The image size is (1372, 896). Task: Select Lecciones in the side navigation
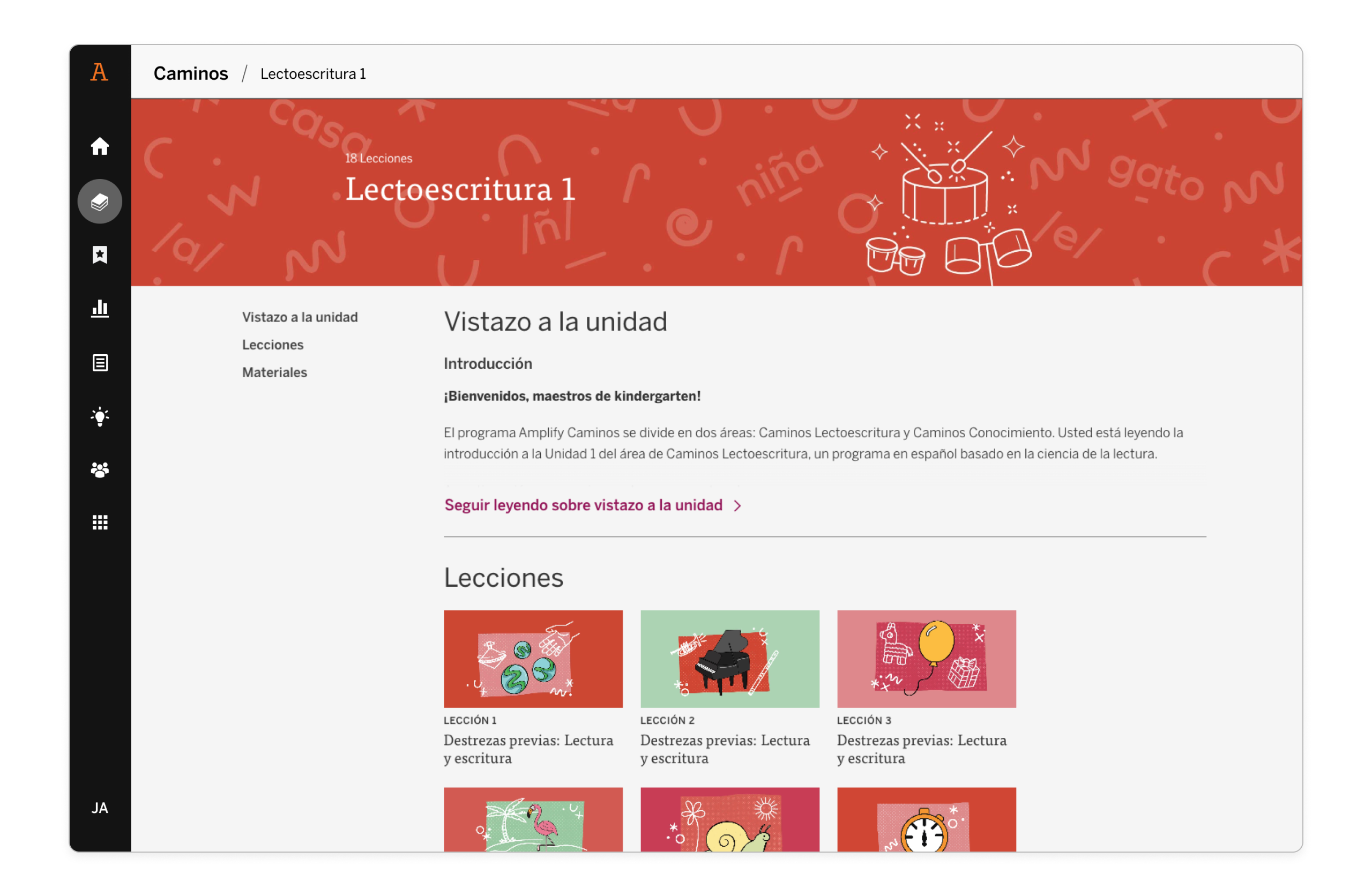coord(273,345)
